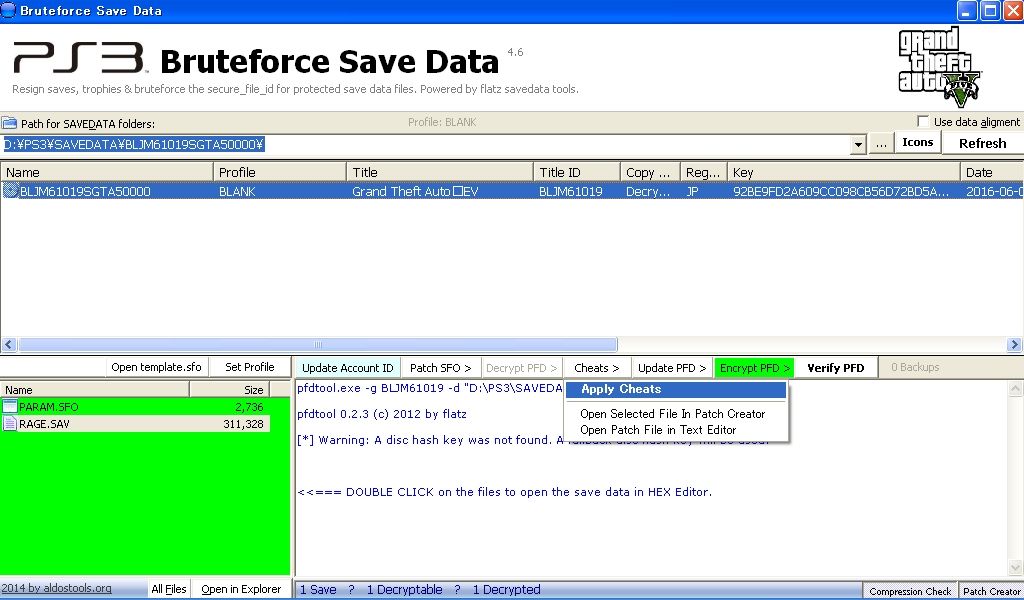Image resolution: width=1024 pixels, height=600 pixels.
Task: Click the Set Profile button
Action: tap(249, 367)
